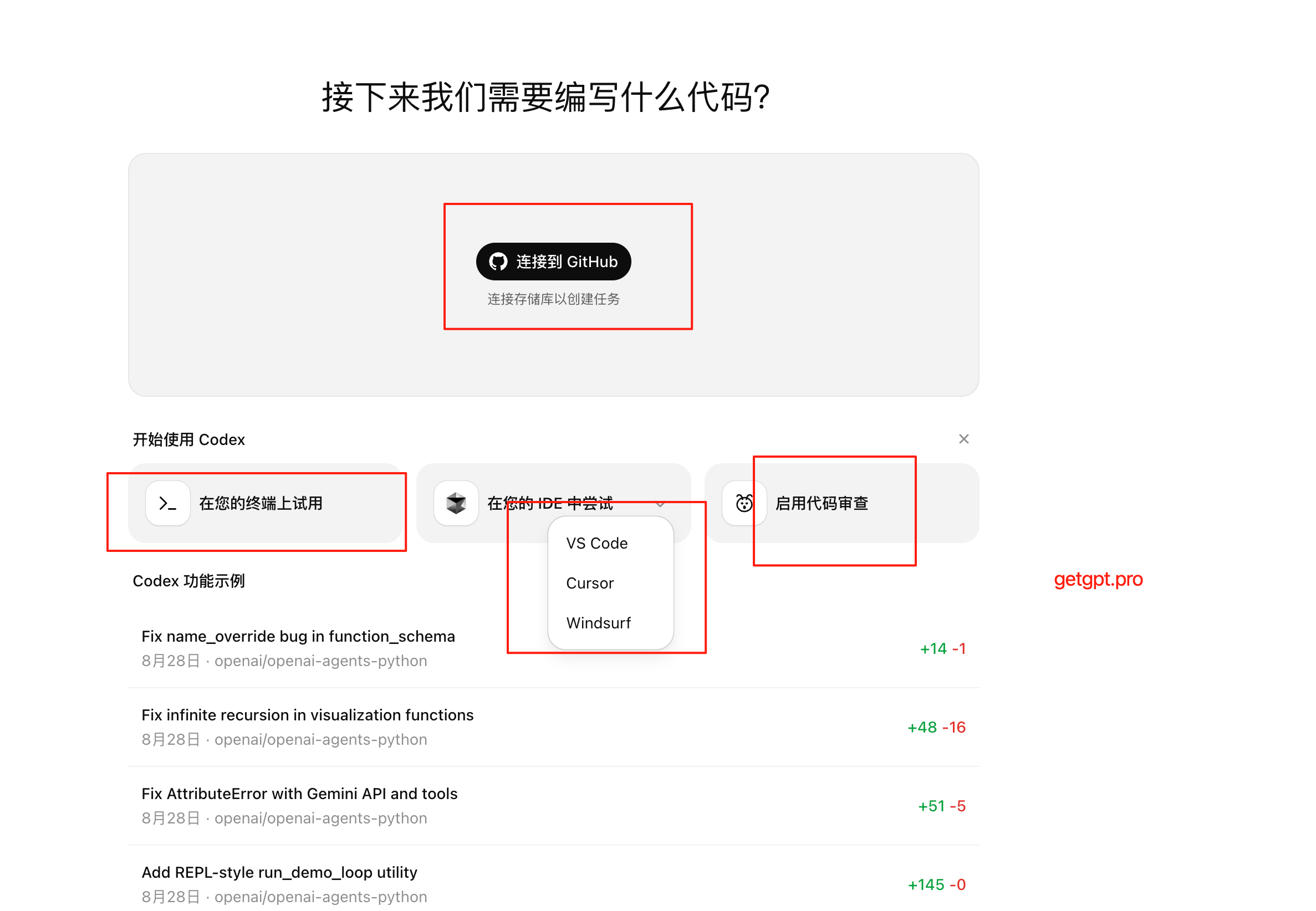
Task: Click the +48 -16 diff stats
Action: pos(936,727)
